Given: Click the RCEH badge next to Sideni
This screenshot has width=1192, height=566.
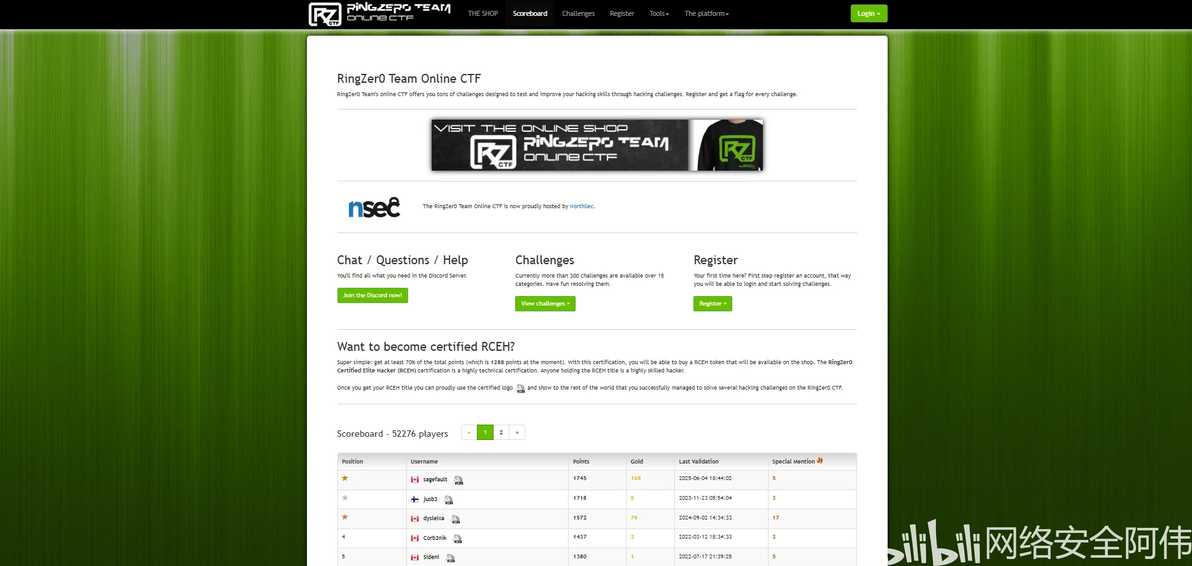Looking at the screenshot, I should point(450,558).
